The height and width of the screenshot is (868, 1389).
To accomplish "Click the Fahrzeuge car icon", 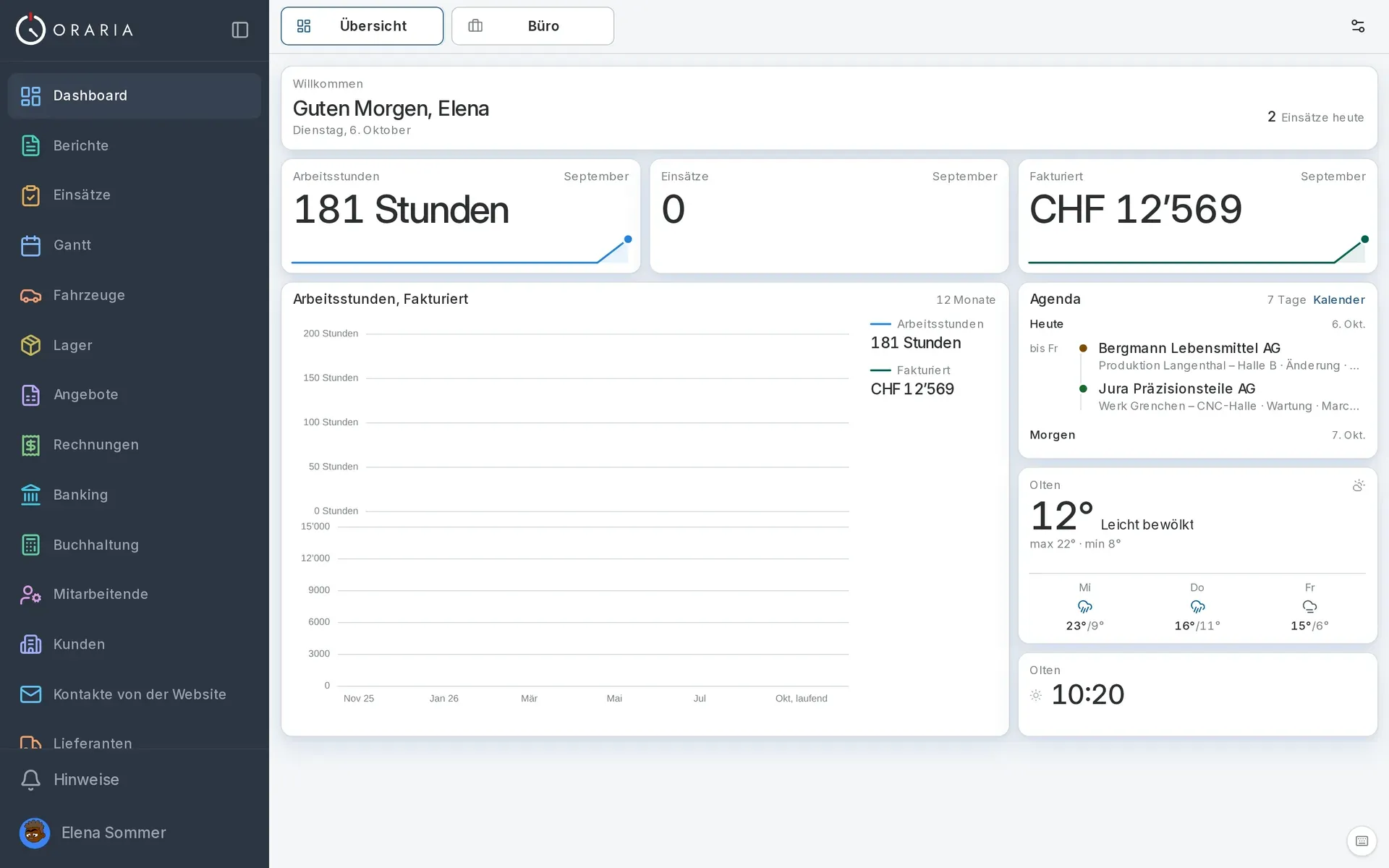I will click(x=30, y=295).
